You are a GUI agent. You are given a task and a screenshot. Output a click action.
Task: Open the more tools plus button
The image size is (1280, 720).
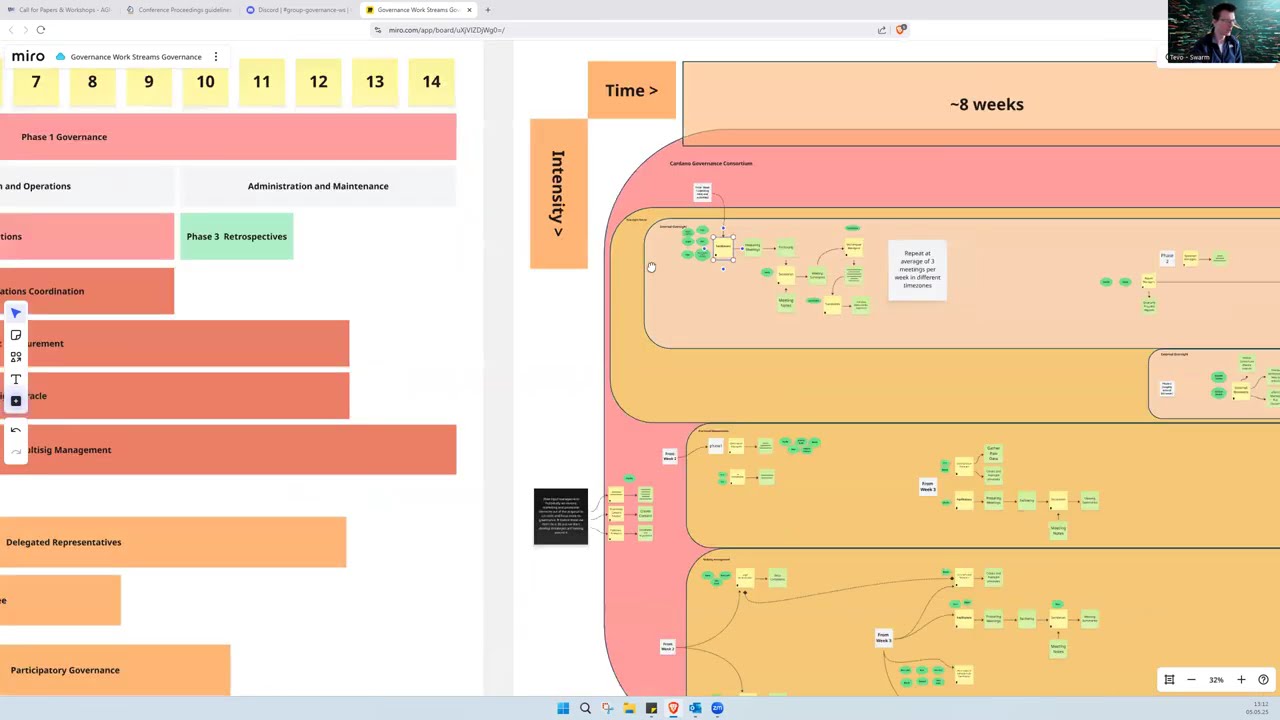point(15,401)
